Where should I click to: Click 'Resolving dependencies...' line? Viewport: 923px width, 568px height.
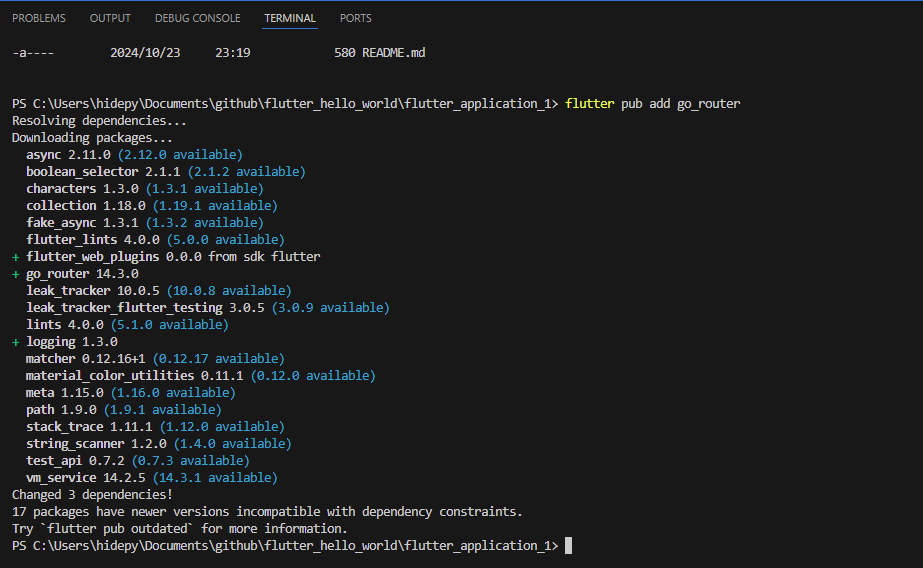pyautogui.click(x=99, y=121)
